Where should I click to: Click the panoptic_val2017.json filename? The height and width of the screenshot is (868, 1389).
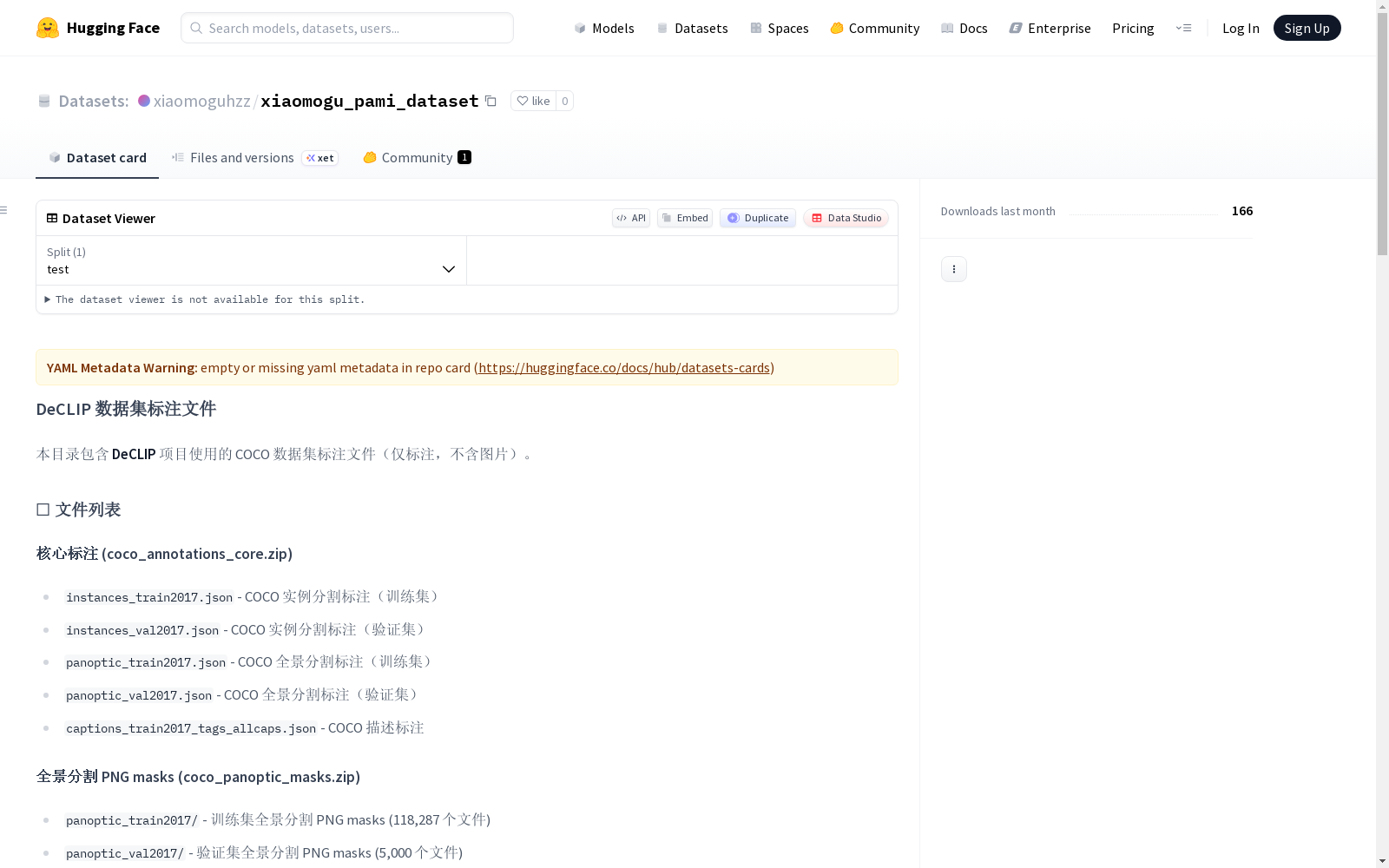[x=139, y=695]
